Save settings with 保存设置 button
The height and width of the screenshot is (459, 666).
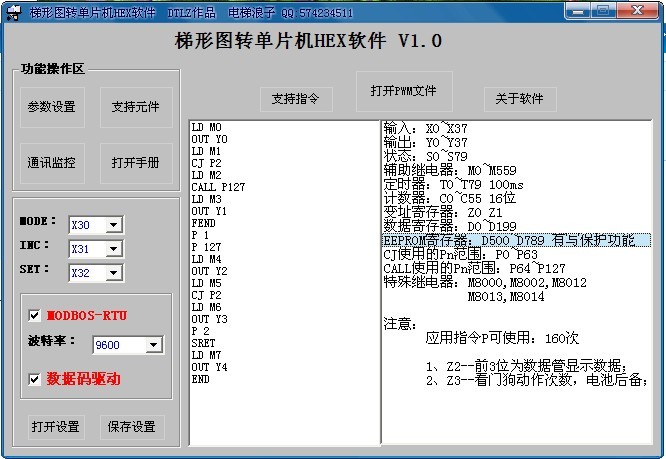point(131,427)
